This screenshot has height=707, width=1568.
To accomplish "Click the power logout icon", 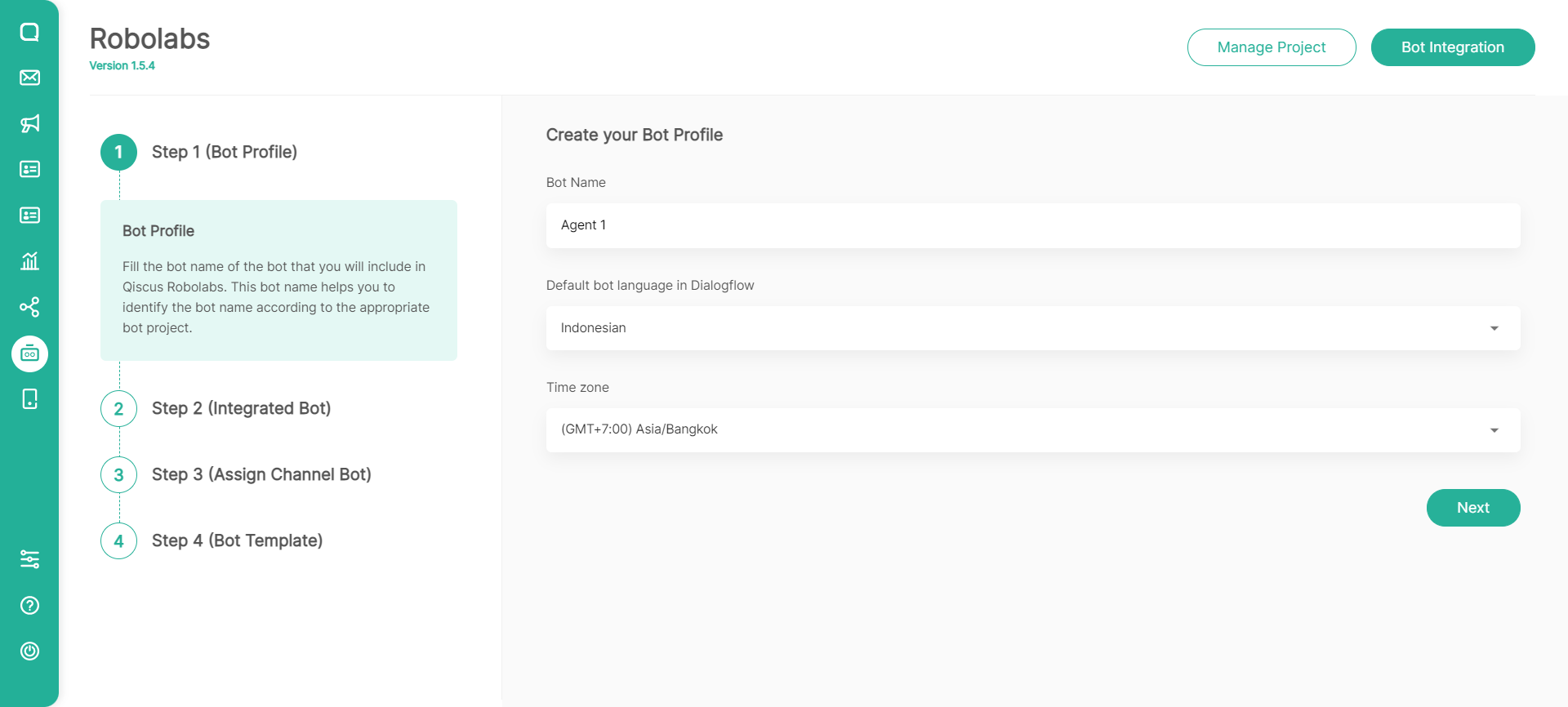I will pos(29,651).
